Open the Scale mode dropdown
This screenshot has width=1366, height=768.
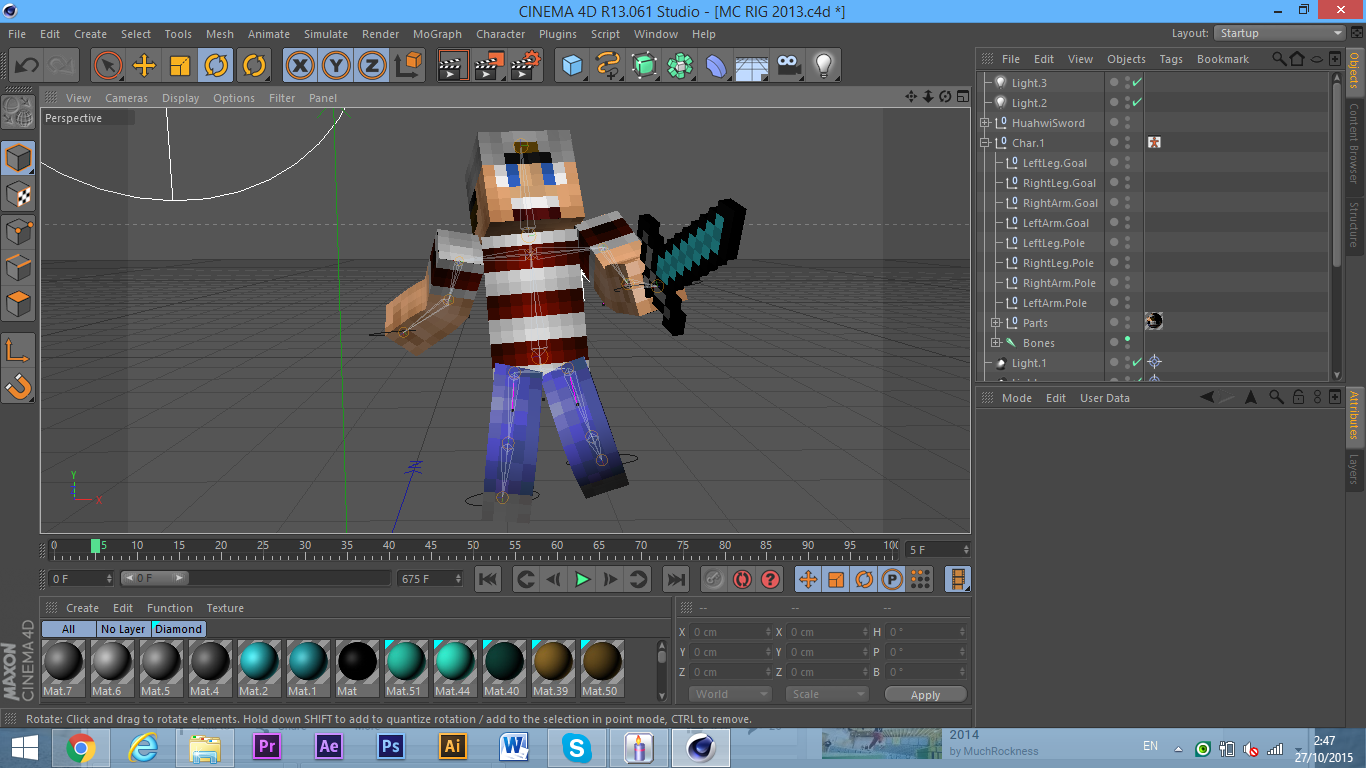[x=826, y=694]
